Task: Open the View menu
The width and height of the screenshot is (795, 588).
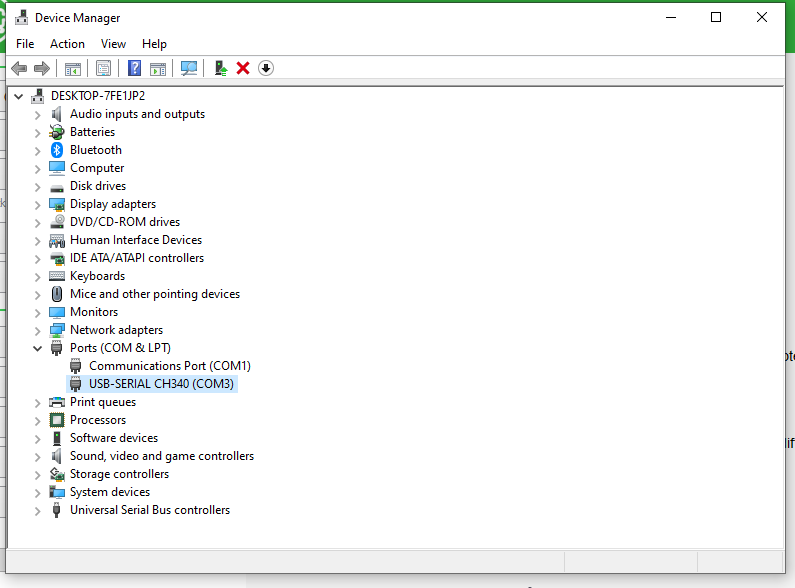Action: [113, 44]
